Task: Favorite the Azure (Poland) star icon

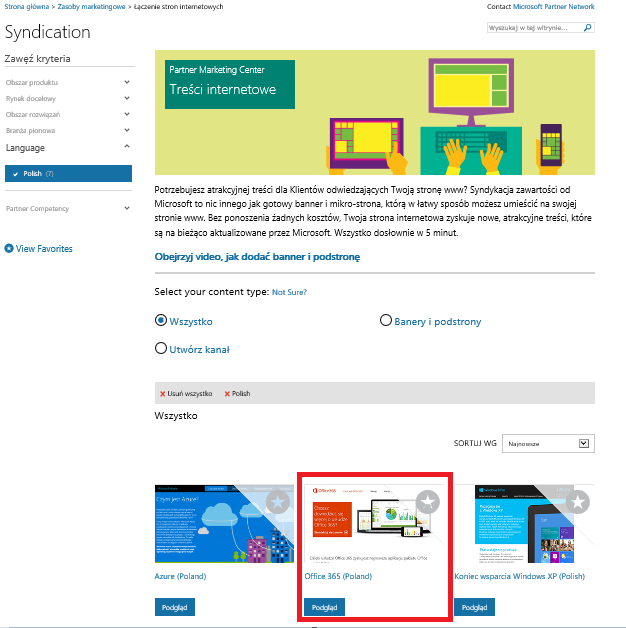Action: (x=278, y=502)
